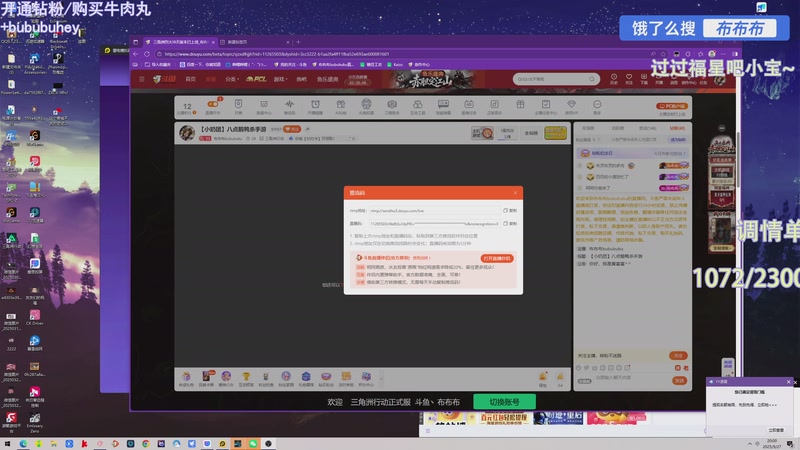Open the 背包 backpack icon in the gift bar
The height and width of the screenshot is (450, 800).
point(543,379)
